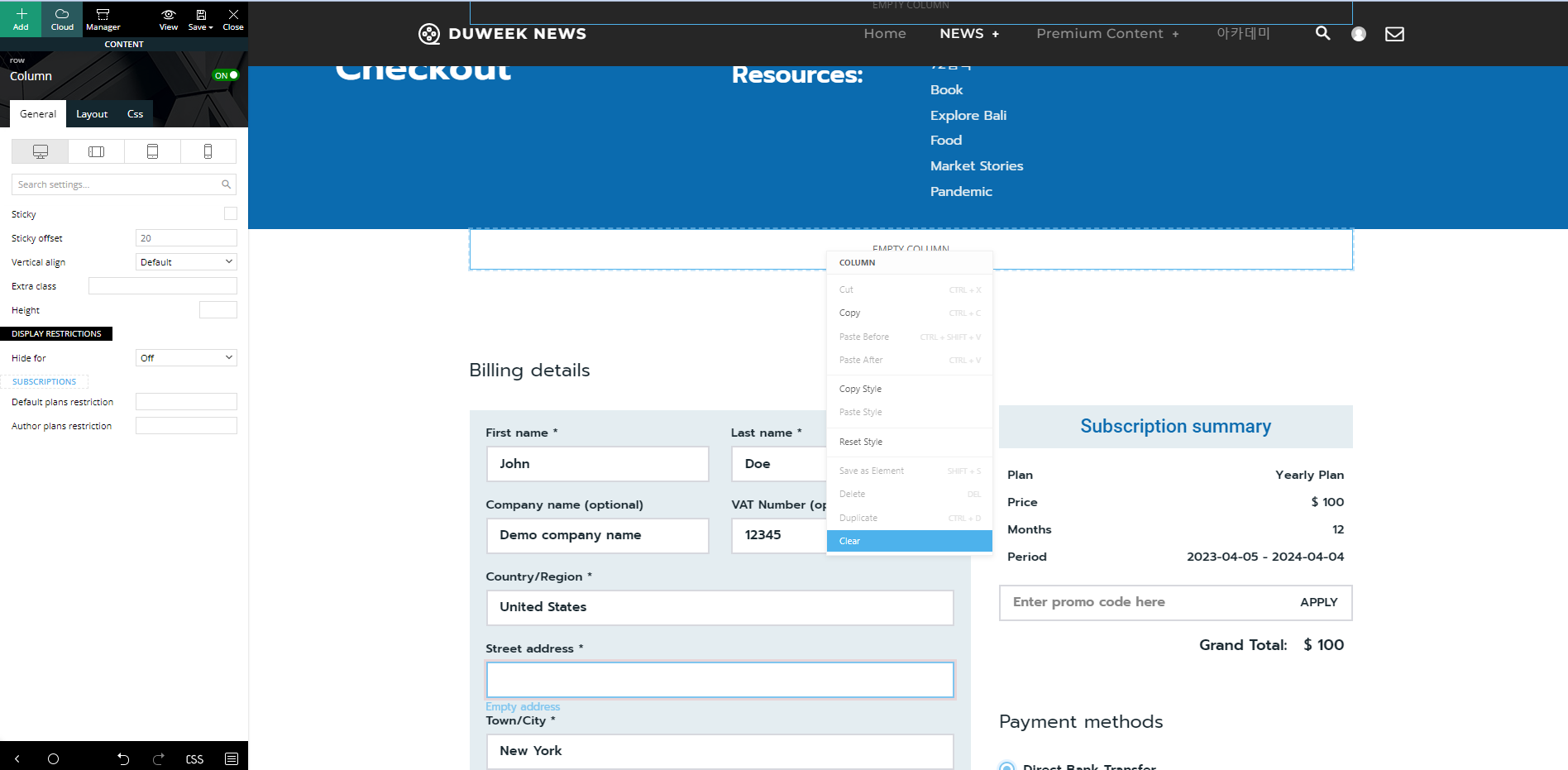
Task: Click Default plans restriction field
Action: point(186,402)
